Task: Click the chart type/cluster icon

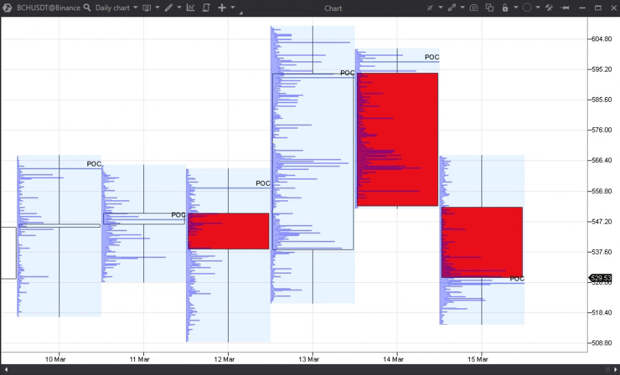Action: click(147, 8)
